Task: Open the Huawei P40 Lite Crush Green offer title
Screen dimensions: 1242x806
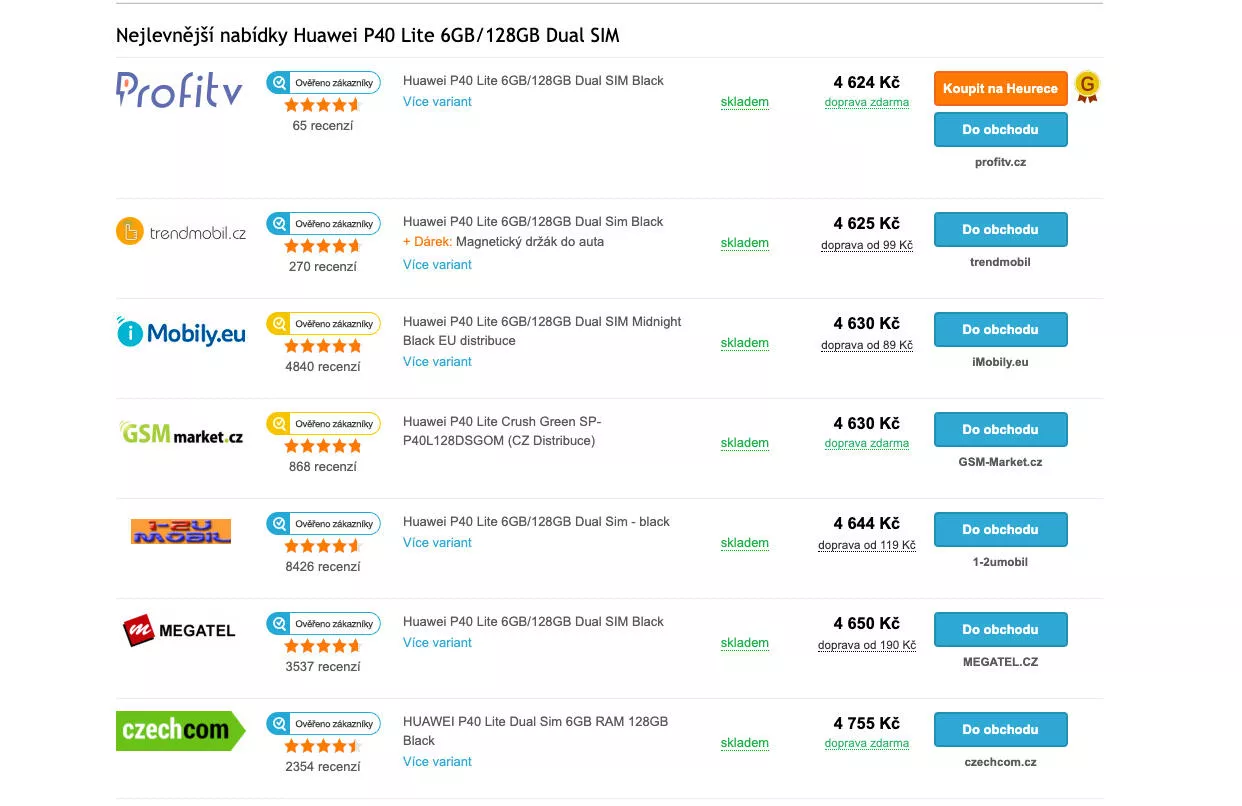Action: click(x=502, y=431)
